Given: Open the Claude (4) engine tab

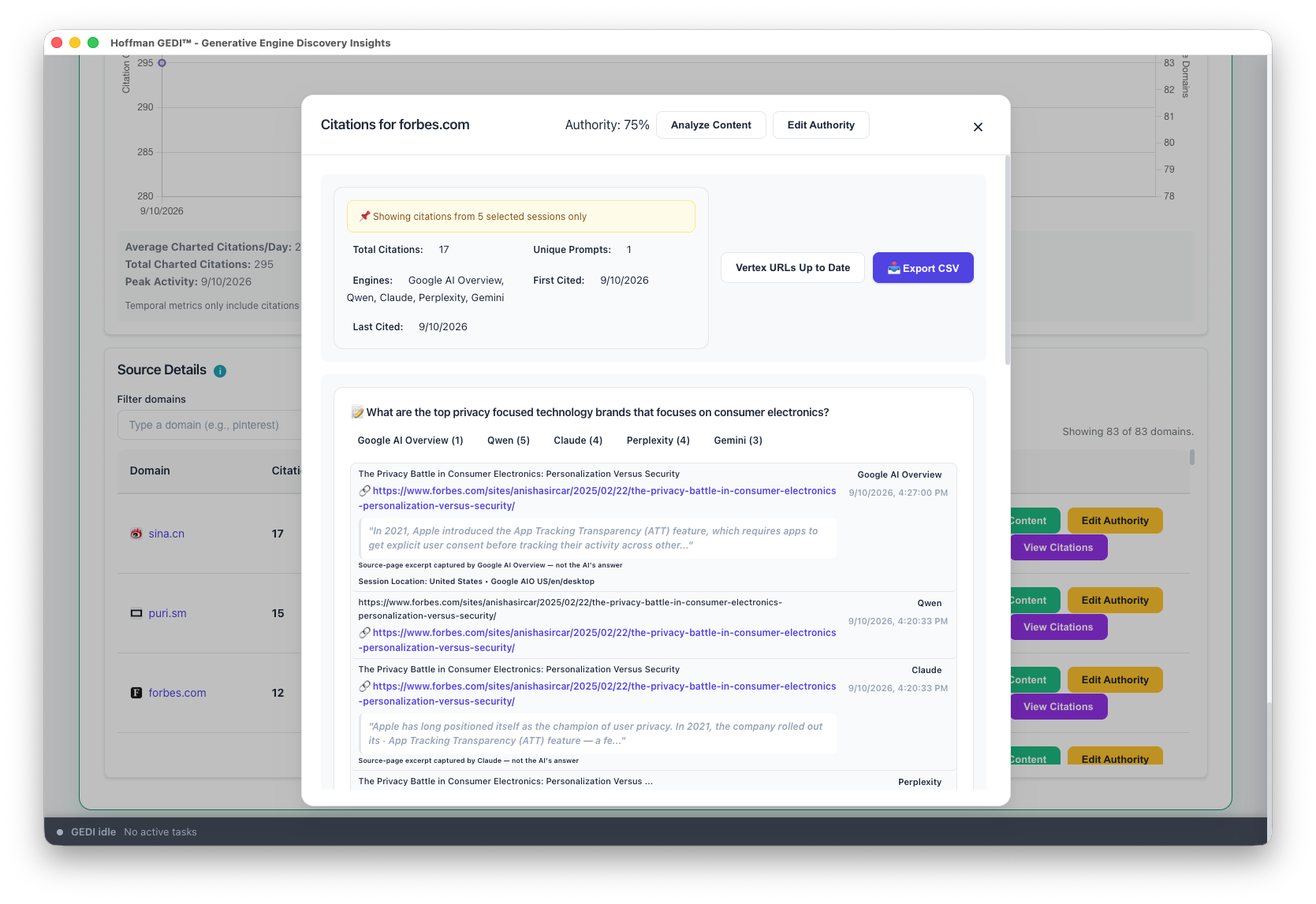Looking at the screenshot, I should 578,441.
